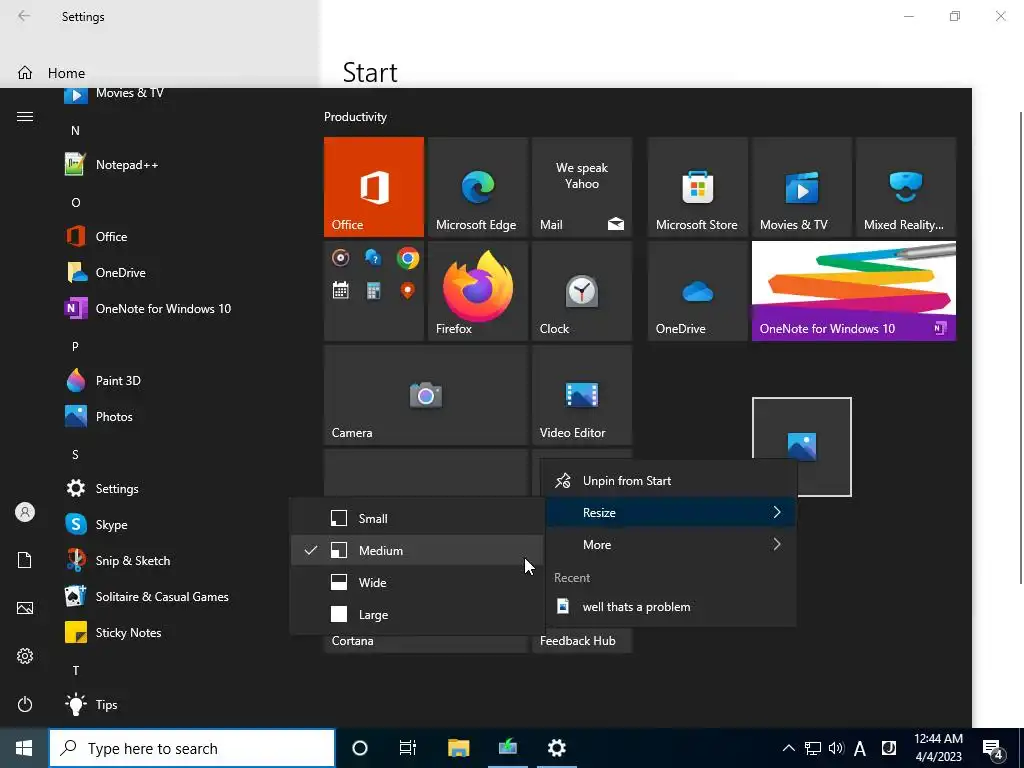Switch to Settings app on the taskbar
The height and width of the screenshot is (768, 1024).
pyautogui.click(x=557, y=748)
